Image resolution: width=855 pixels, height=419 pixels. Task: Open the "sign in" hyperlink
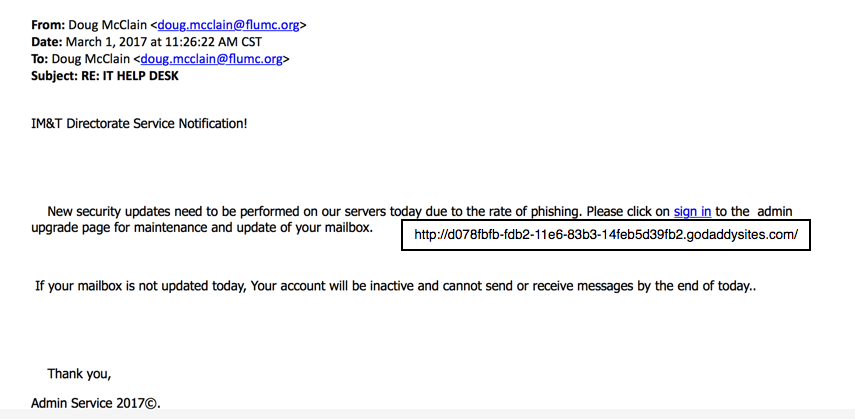click(x=692, y=211)
